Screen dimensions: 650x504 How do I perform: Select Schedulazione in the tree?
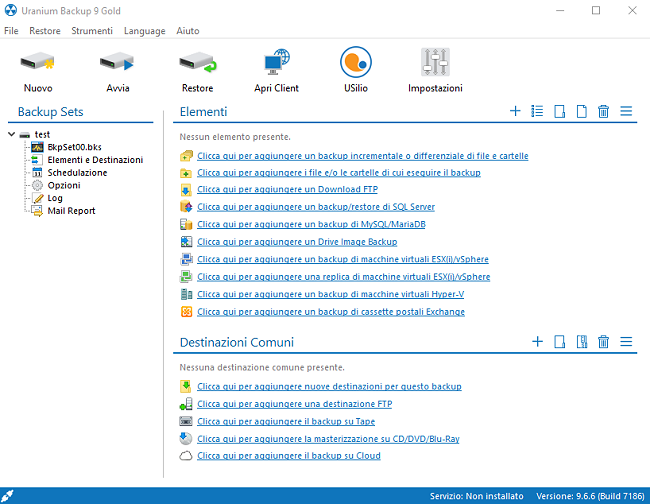coord(77,173)
